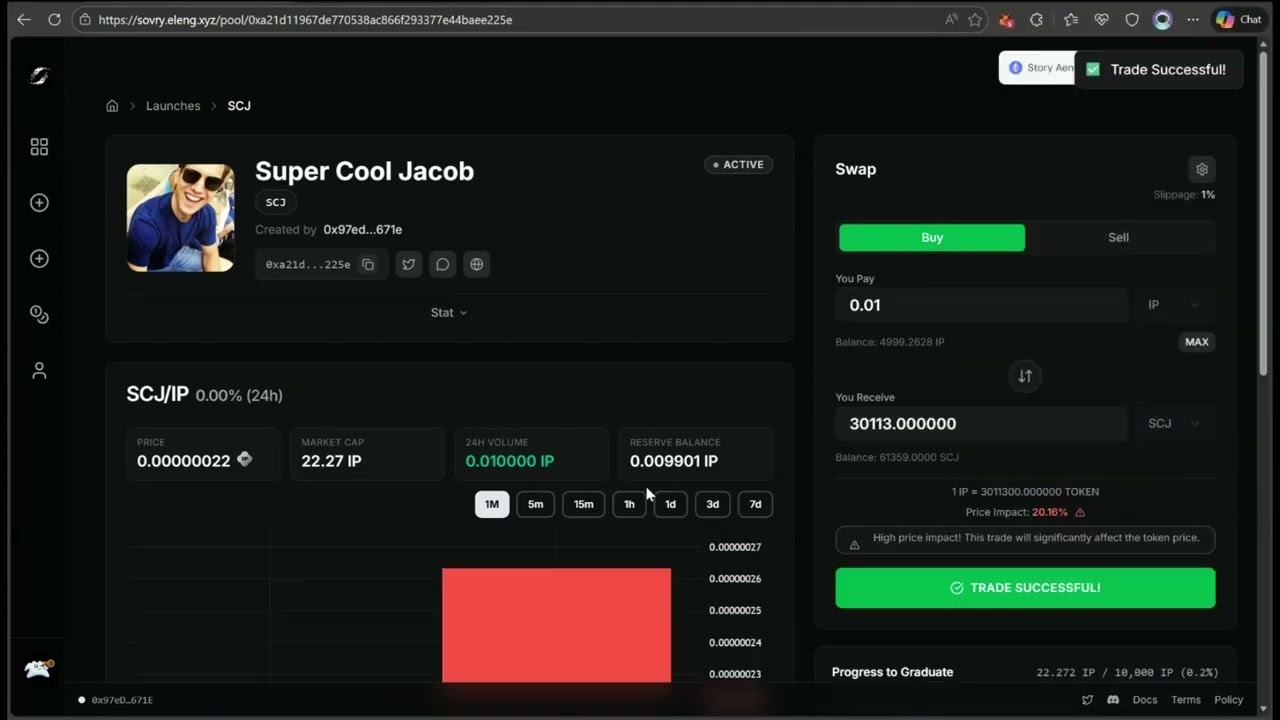The height and width of the screenshot is (720, 1280).
Task: Select the 5m chart interval
Action: pos(535,504)
